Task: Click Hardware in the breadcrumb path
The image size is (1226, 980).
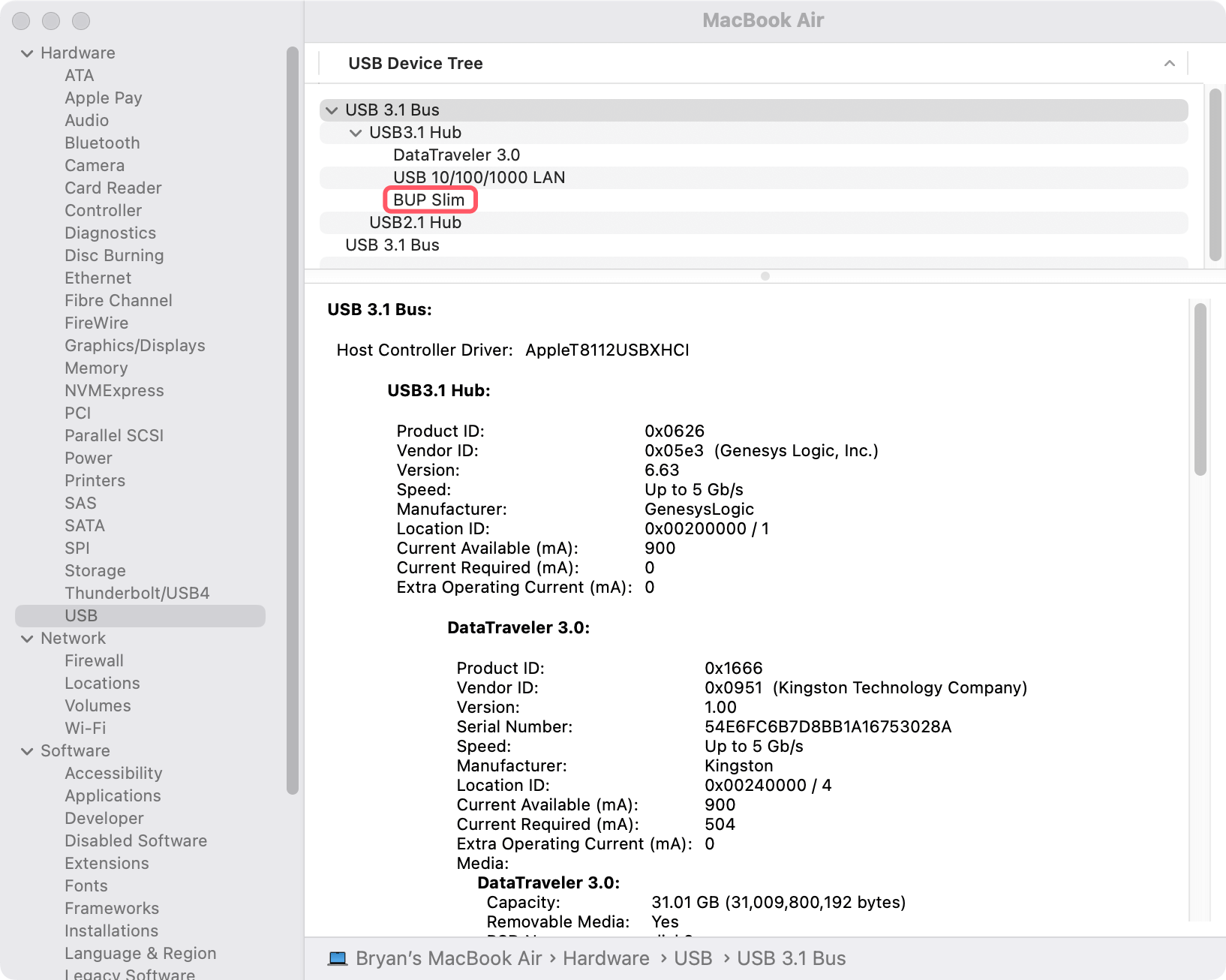Action: point(606,958)
